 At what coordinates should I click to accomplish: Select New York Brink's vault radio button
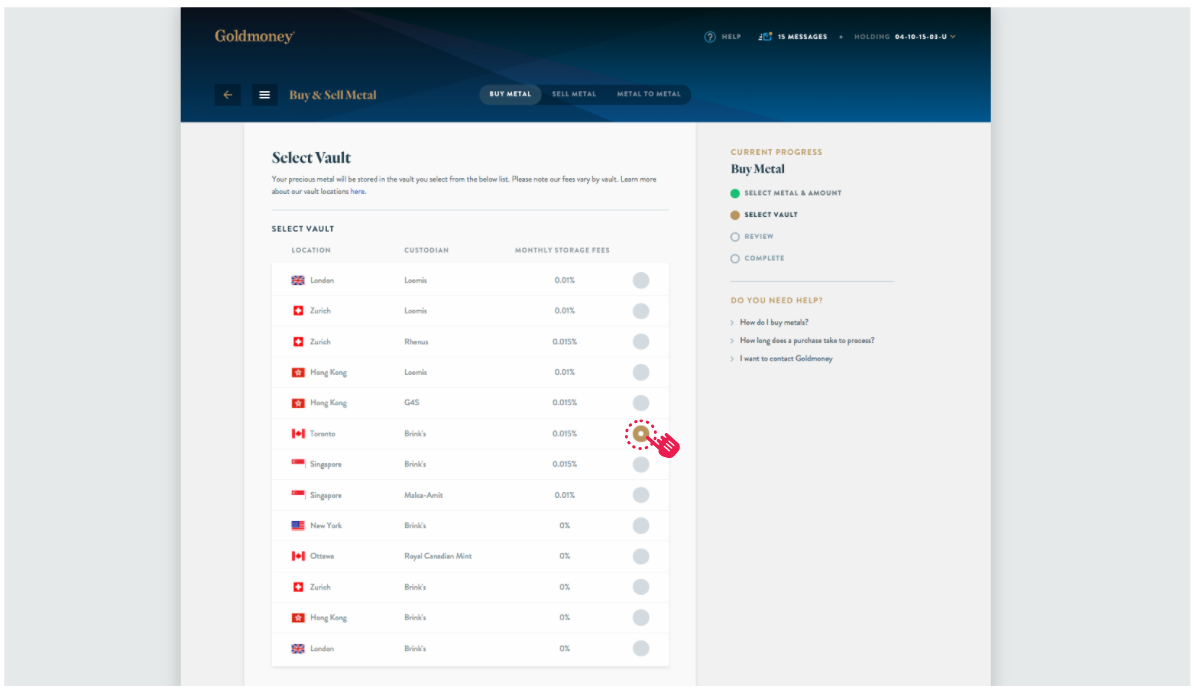(x=640, y=525)
